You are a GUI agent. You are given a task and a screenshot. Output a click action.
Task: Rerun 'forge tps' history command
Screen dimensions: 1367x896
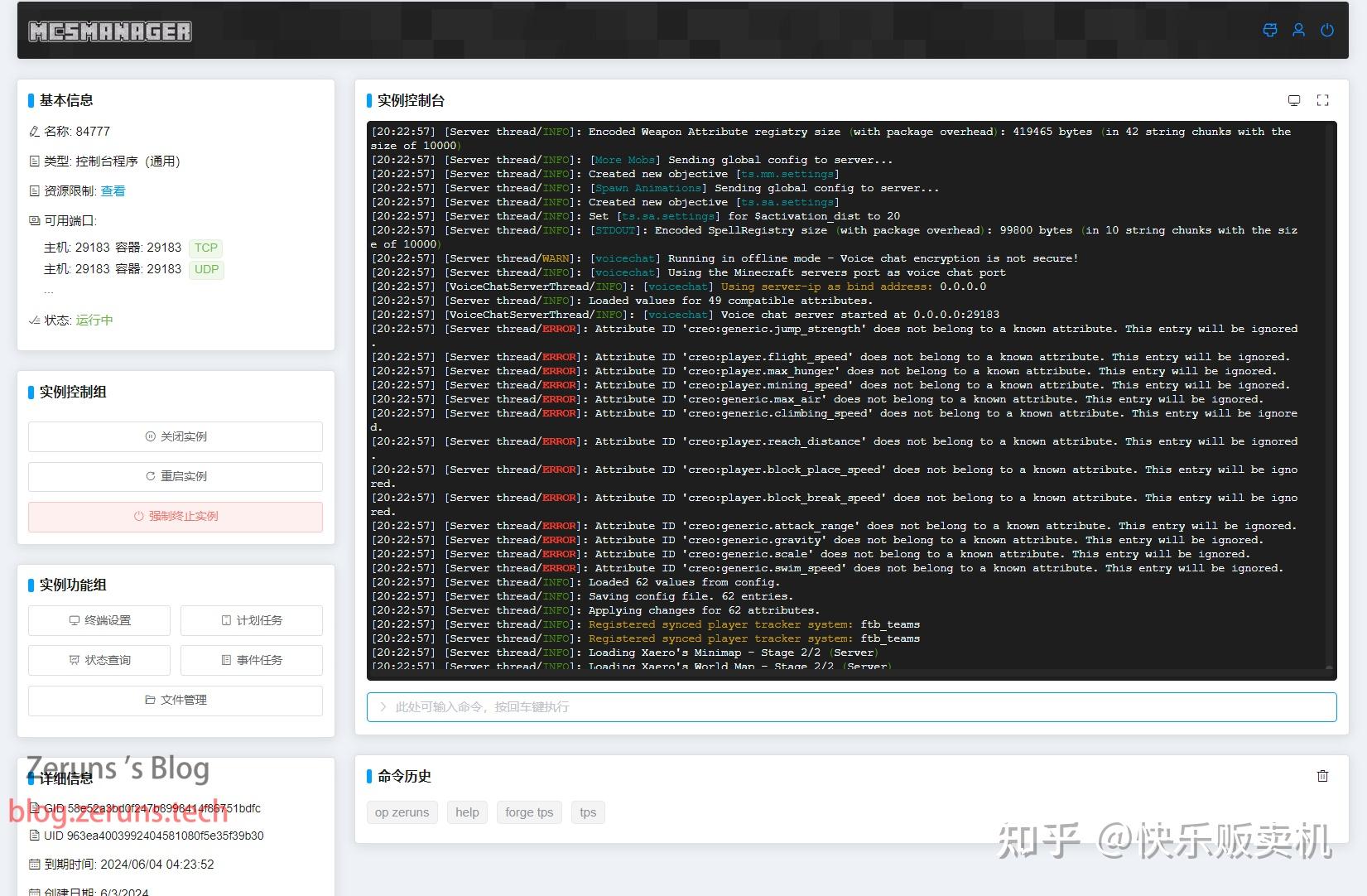[529, 812]
